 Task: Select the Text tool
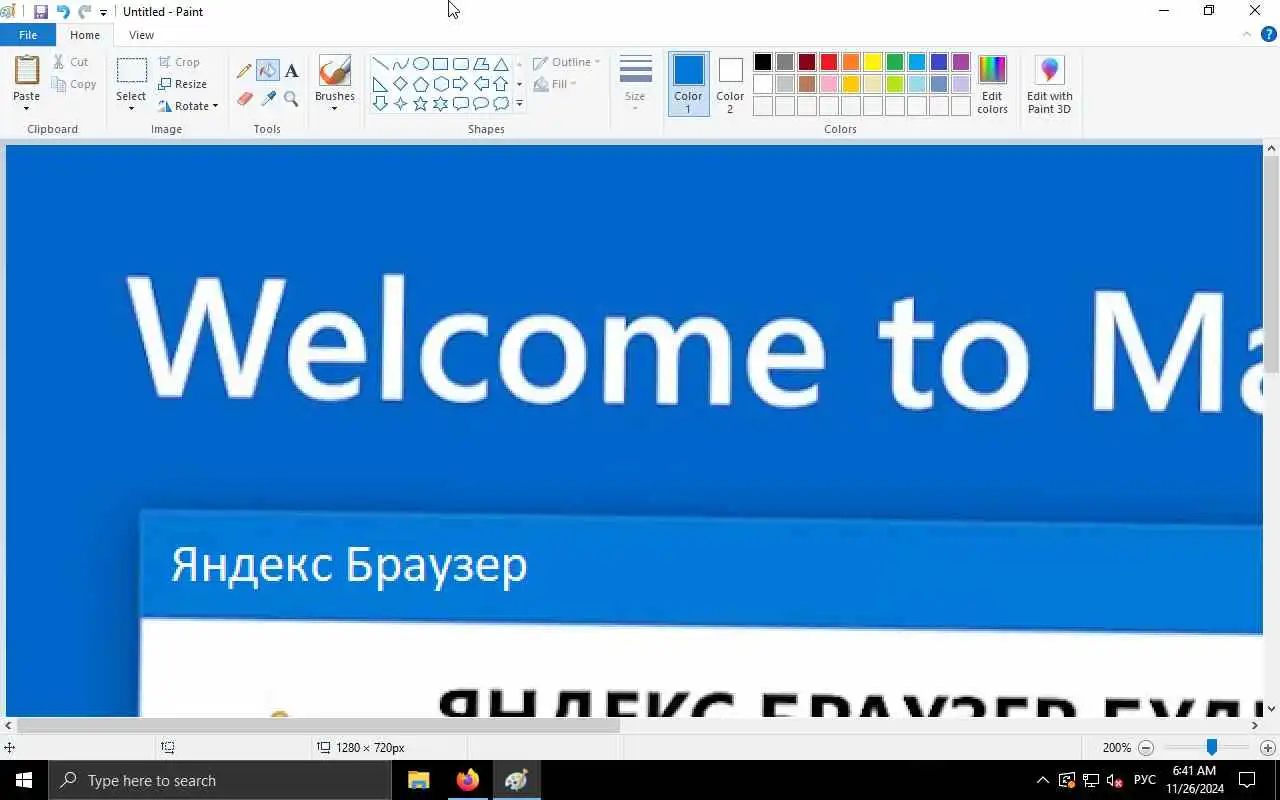pos(291,71)
